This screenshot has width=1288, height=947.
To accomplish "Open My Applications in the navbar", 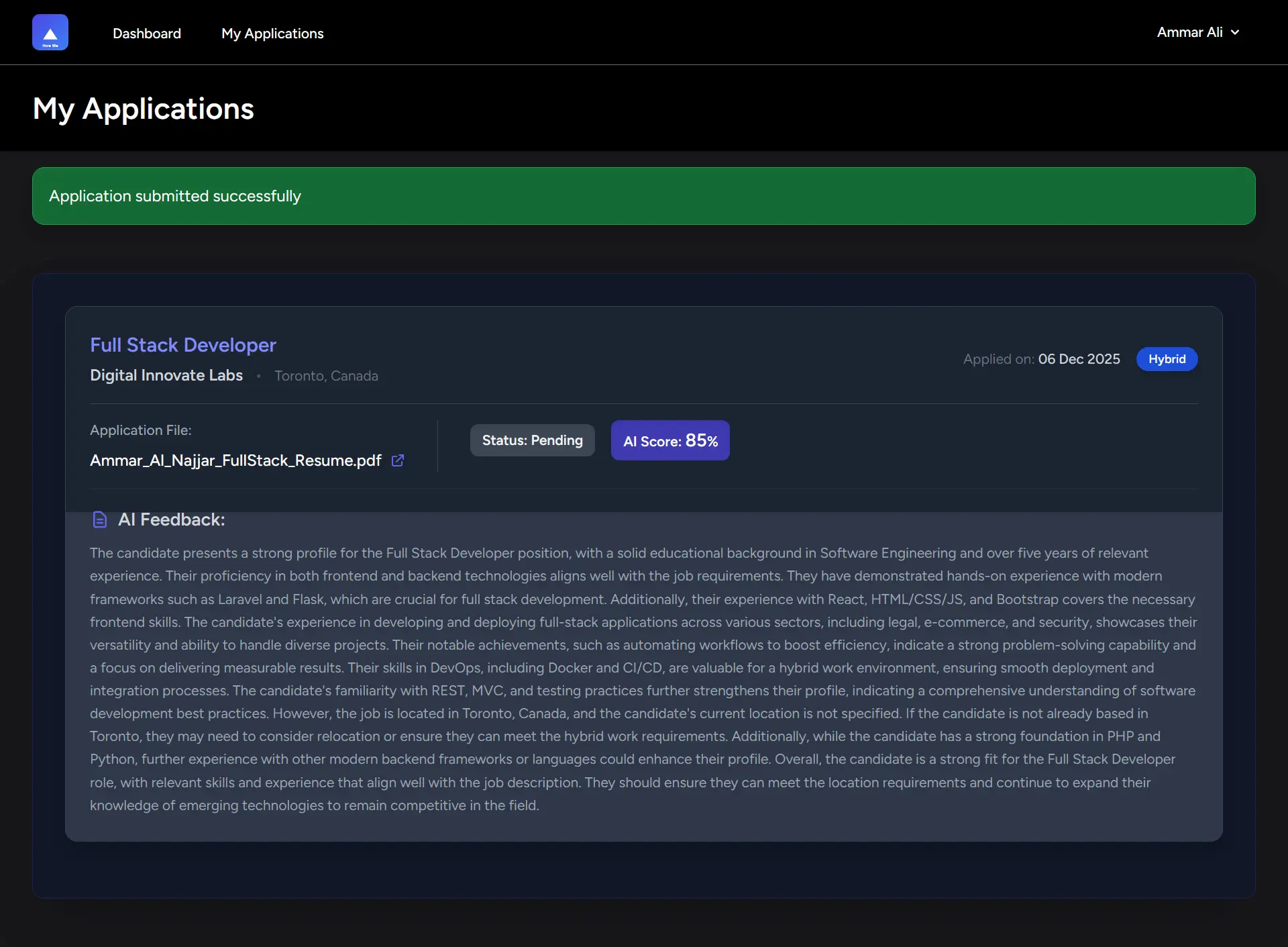I will (x=272, y=34).
